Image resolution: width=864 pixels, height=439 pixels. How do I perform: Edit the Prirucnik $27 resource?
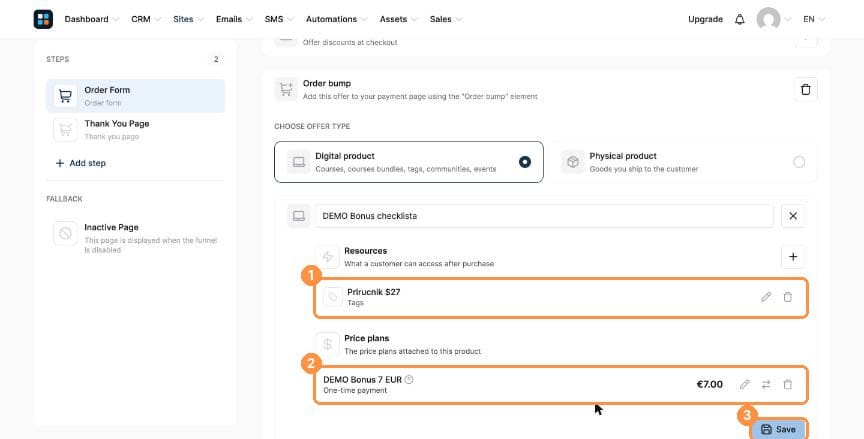tap(766, 297)
